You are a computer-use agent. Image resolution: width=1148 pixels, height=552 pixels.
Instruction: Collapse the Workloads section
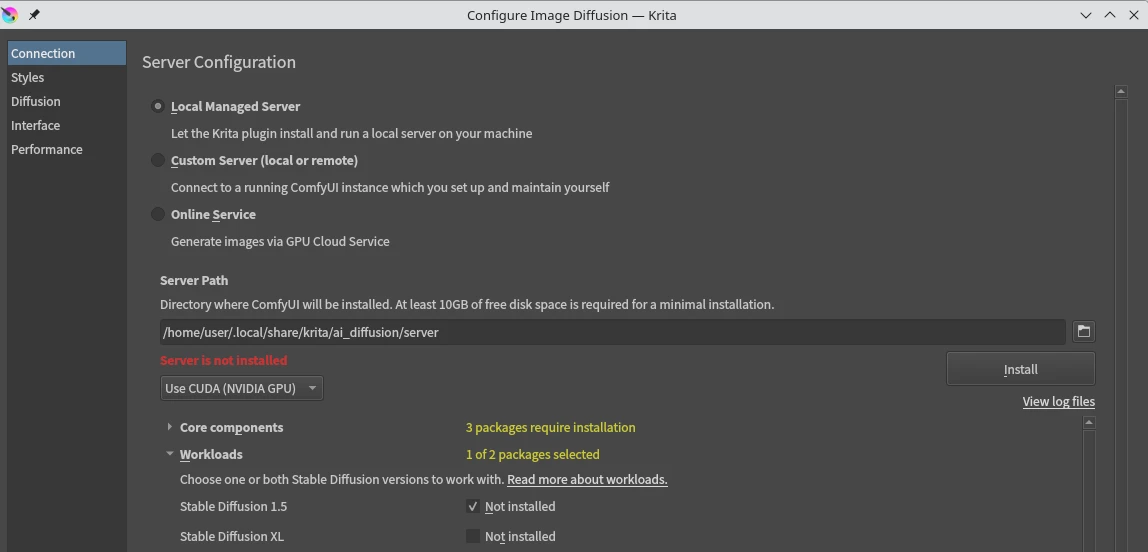(170, 454)
